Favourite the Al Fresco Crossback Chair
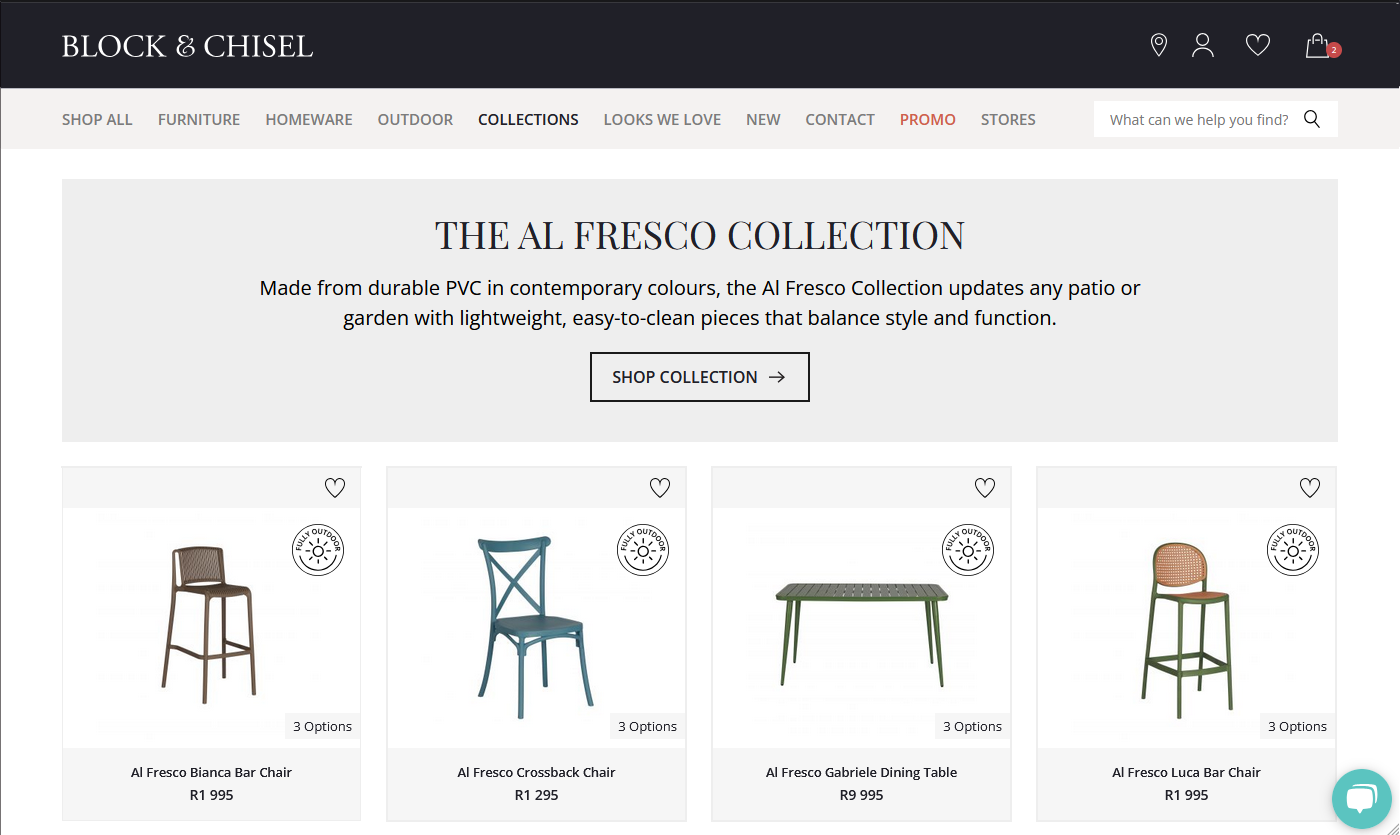1400x835 pixels. click(x=660, y=488)
